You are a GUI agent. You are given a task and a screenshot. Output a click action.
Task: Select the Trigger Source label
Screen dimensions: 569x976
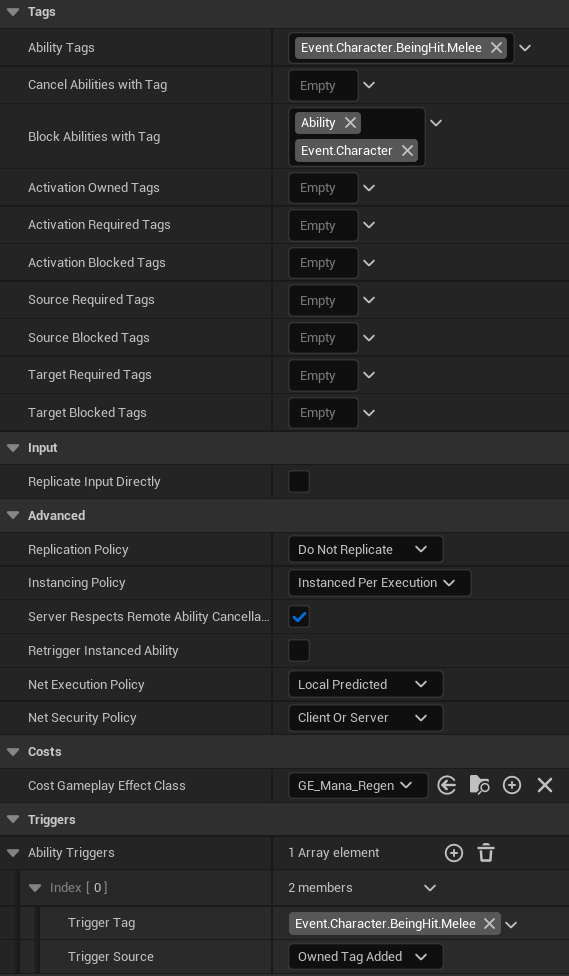pos(111,957)
